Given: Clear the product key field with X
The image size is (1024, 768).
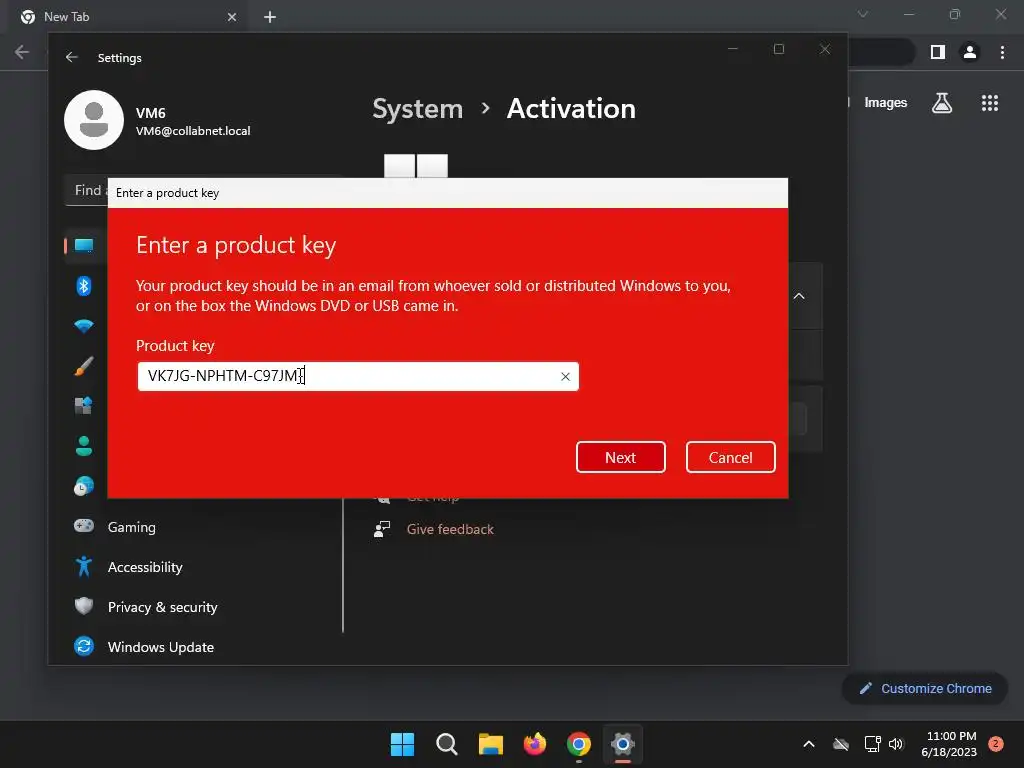Looking at the screenshot, I should [x=566, y=377].
